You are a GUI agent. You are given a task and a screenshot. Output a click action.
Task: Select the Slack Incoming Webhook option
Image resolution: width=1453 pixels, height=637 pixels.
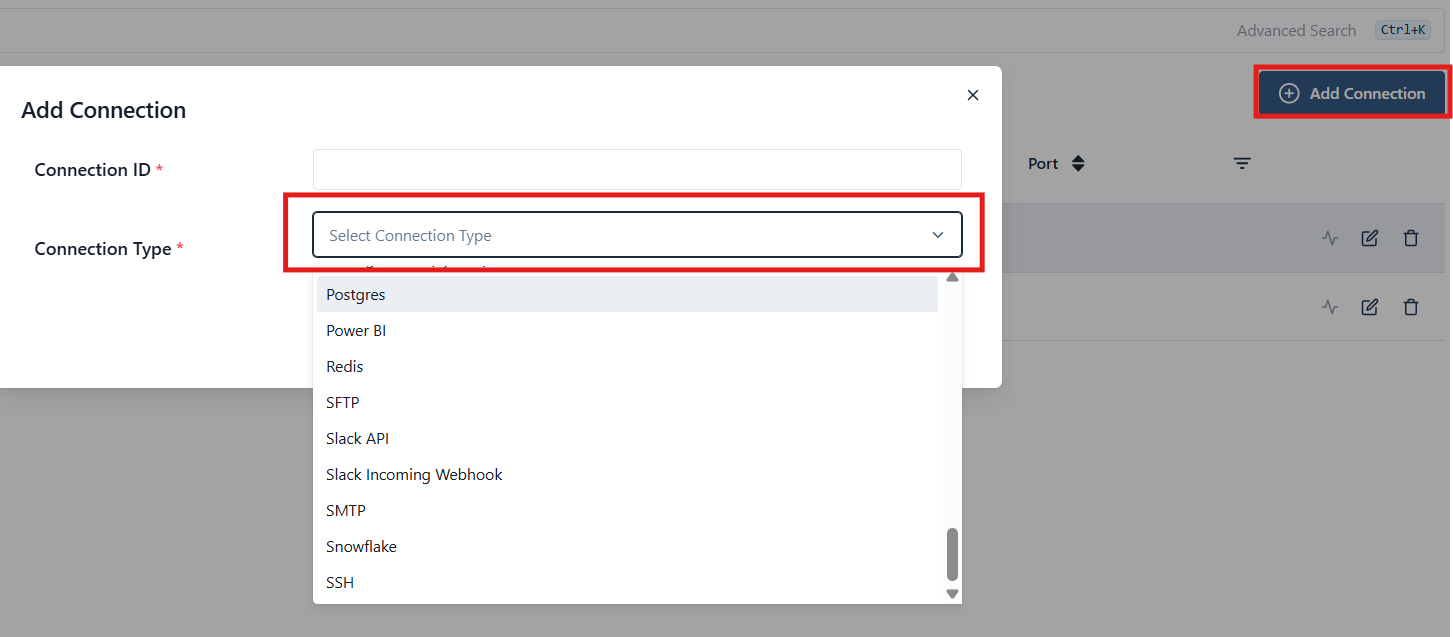[x=414, y=475]
